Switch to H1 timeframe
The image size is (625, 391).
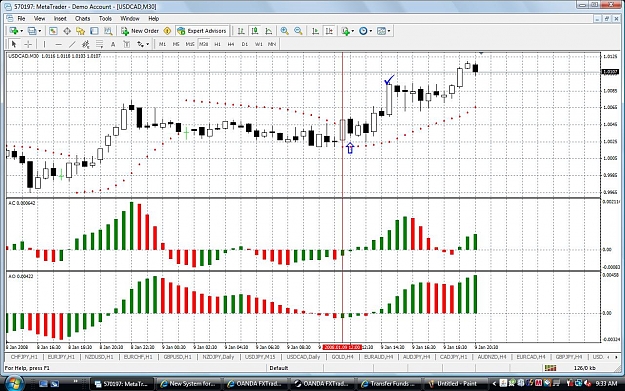point(217,44)
